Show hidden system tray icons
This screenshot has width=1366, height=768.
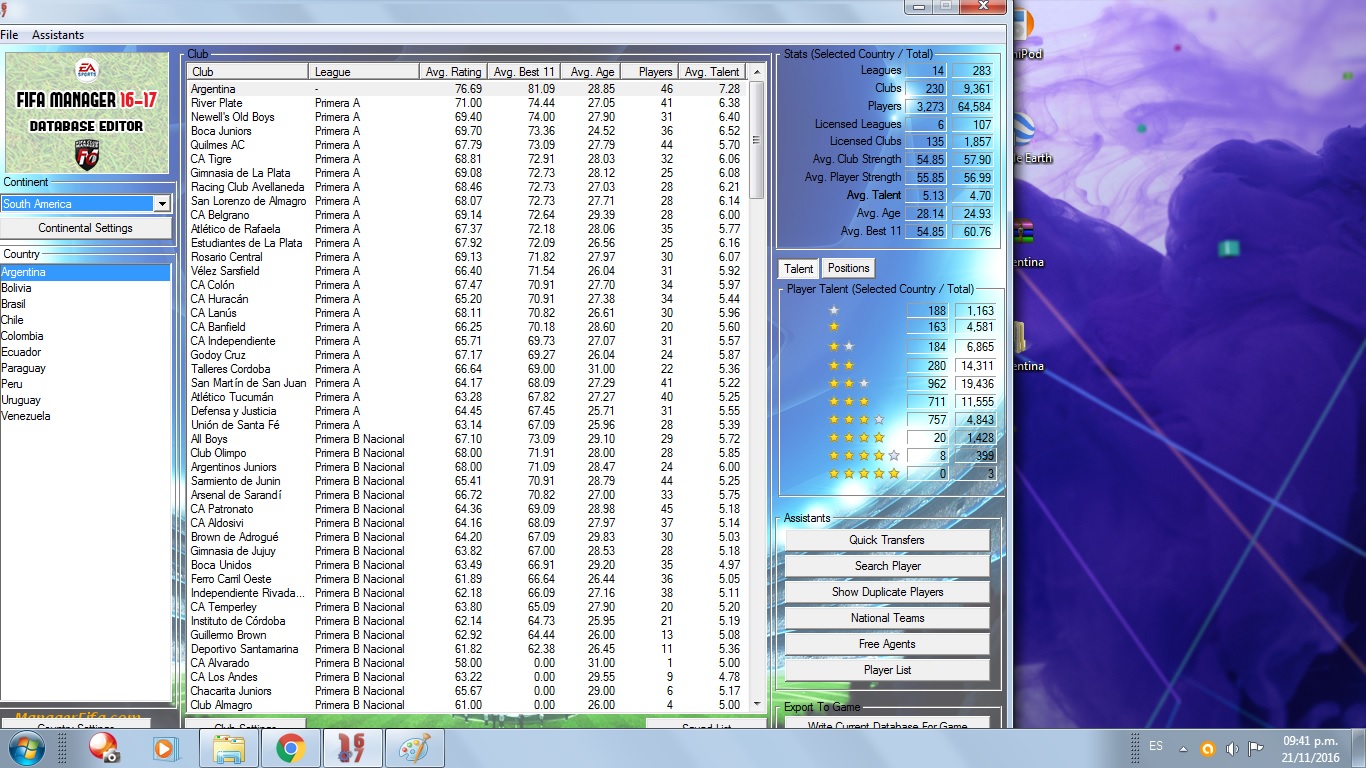1183,749
